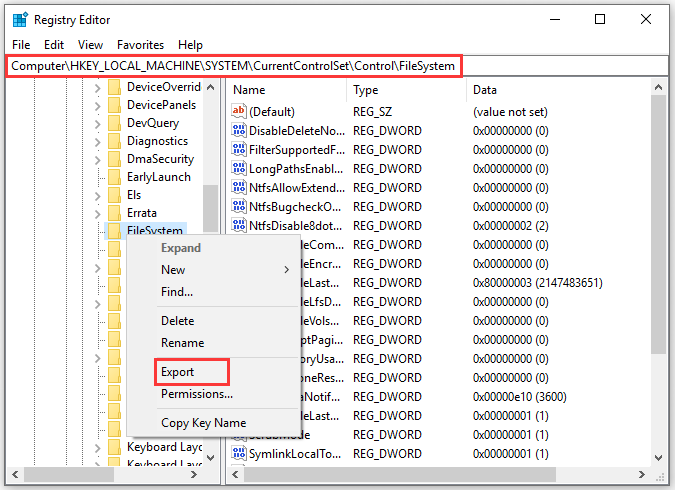Click the DevQuery folder icon
This screenshot has height=490, width=675.
click(115, 123)
